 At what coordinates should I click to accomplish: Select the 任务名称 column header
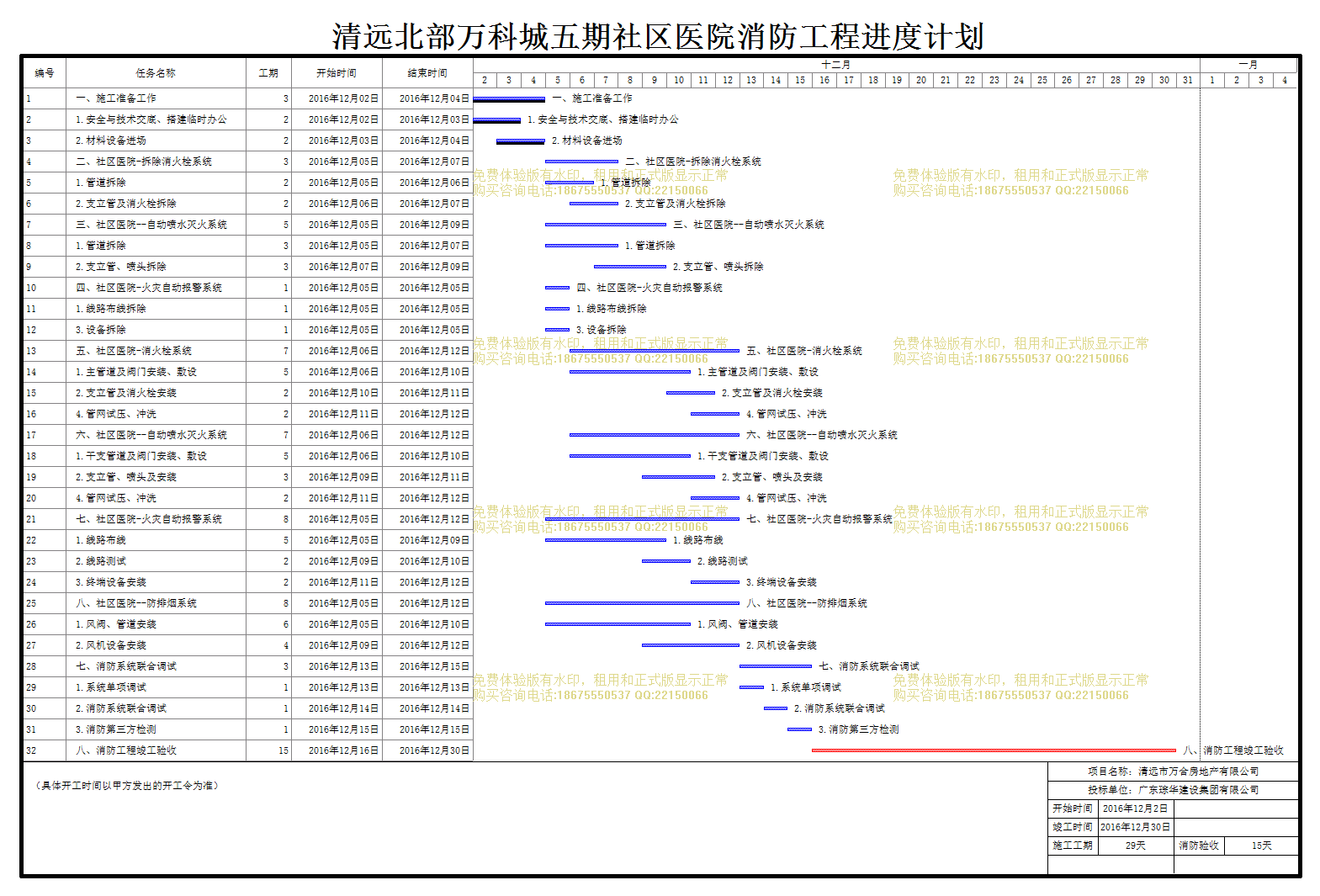(156, 73)
